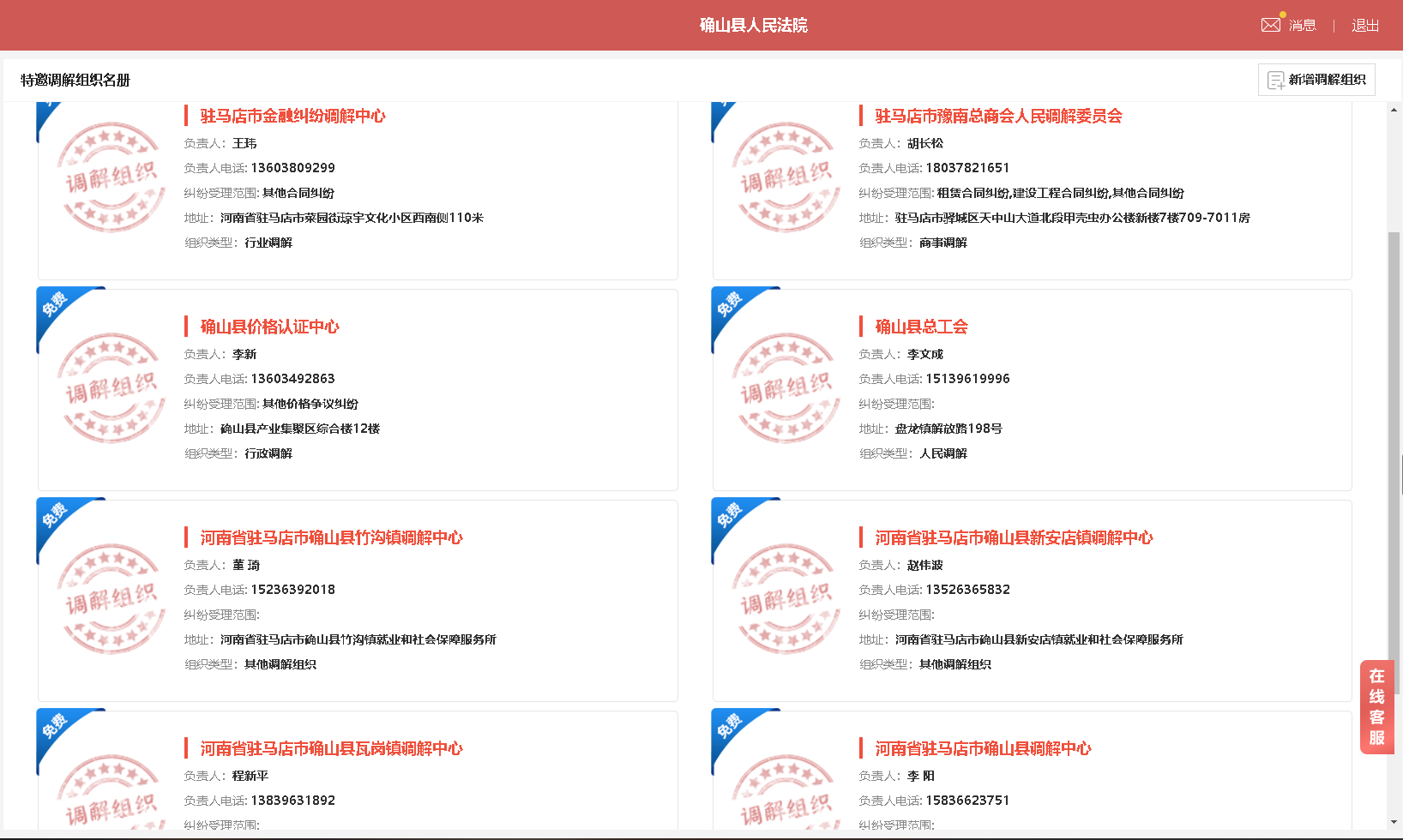Click 组织类型 value 行政调解
This screenshot has width=1403, height=840.
(268, 453)
